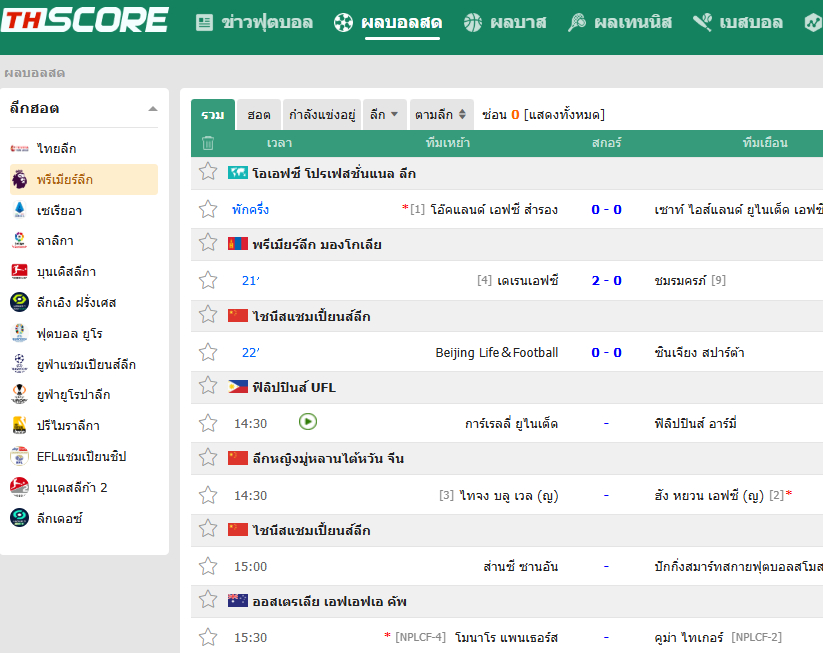The width and height of the screenshot is (823, 653).
Task: Click the EFL Championship logo
Action: [19, 456]
